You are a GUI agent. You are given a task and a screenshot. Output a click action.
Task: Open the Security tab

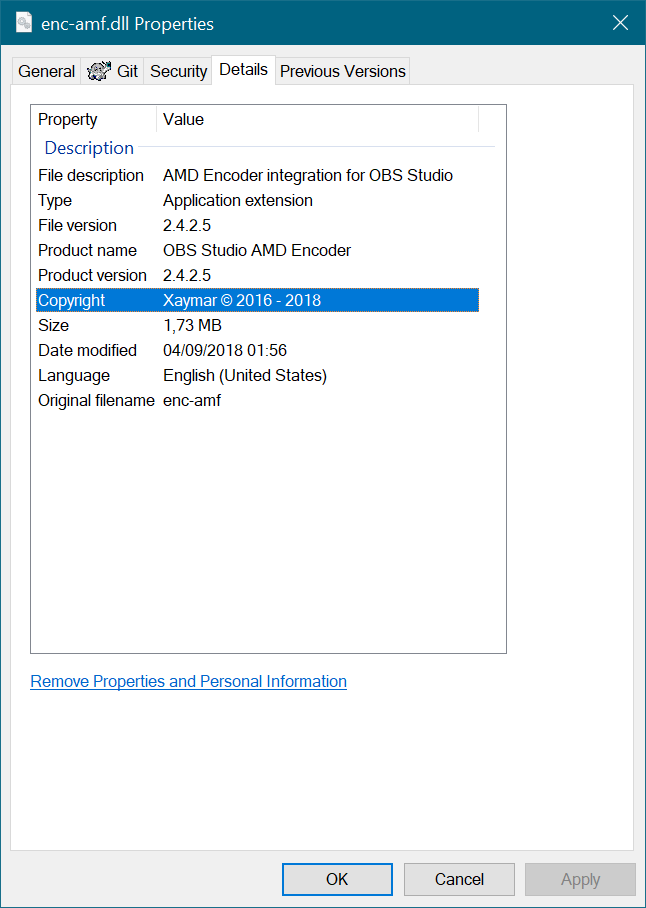pyautogui.click(x=178, y=71)
